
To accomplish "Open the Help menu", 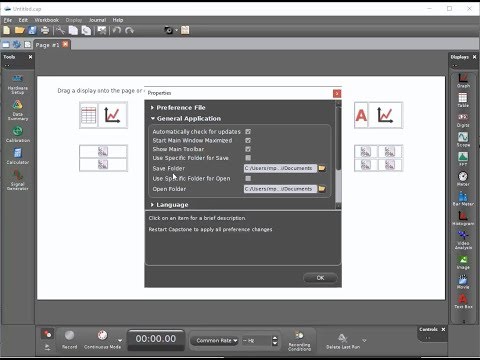I will pos(118,20).
